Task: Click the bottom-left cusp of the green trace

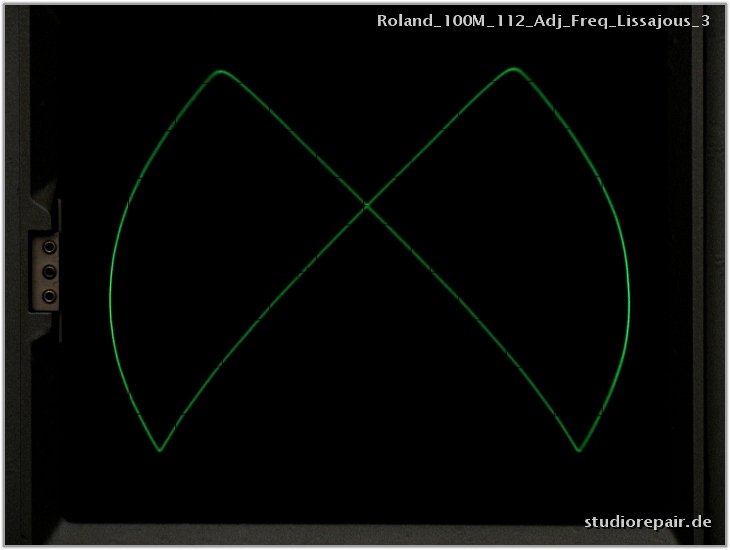Action: pos(160,451)
